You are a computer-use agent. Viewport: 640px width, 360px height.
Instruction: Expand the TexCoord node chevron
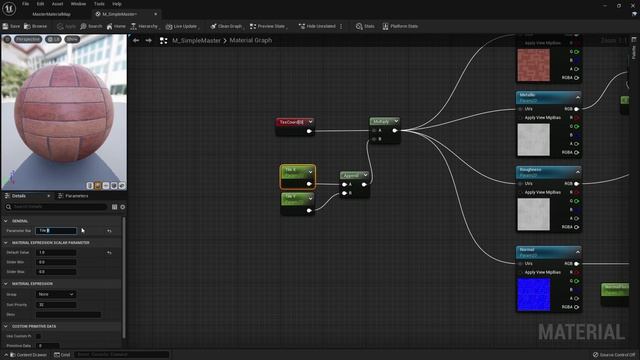coord(311,122)
